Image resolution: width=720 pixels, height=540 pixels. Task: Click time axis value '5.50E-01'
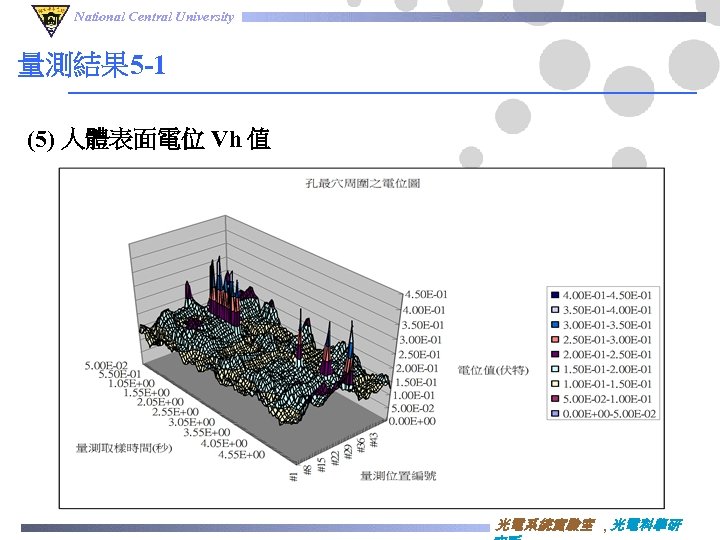[120, 374]
